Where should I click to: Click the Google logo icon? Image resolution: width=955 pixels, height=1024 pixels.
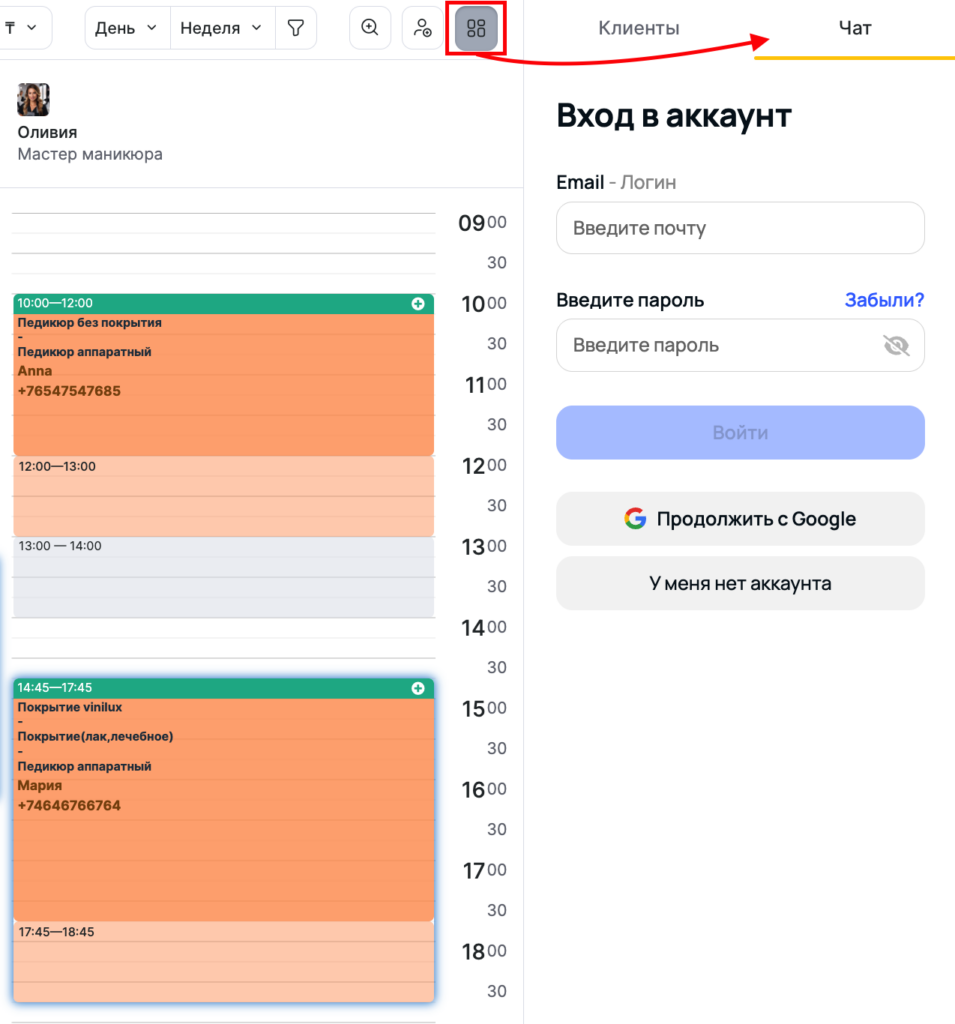635,519
